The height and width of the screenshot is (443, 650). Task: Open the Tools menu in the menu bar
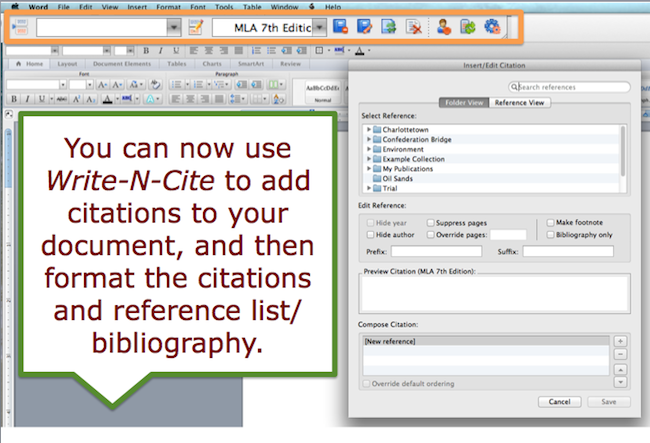point(224,7)
